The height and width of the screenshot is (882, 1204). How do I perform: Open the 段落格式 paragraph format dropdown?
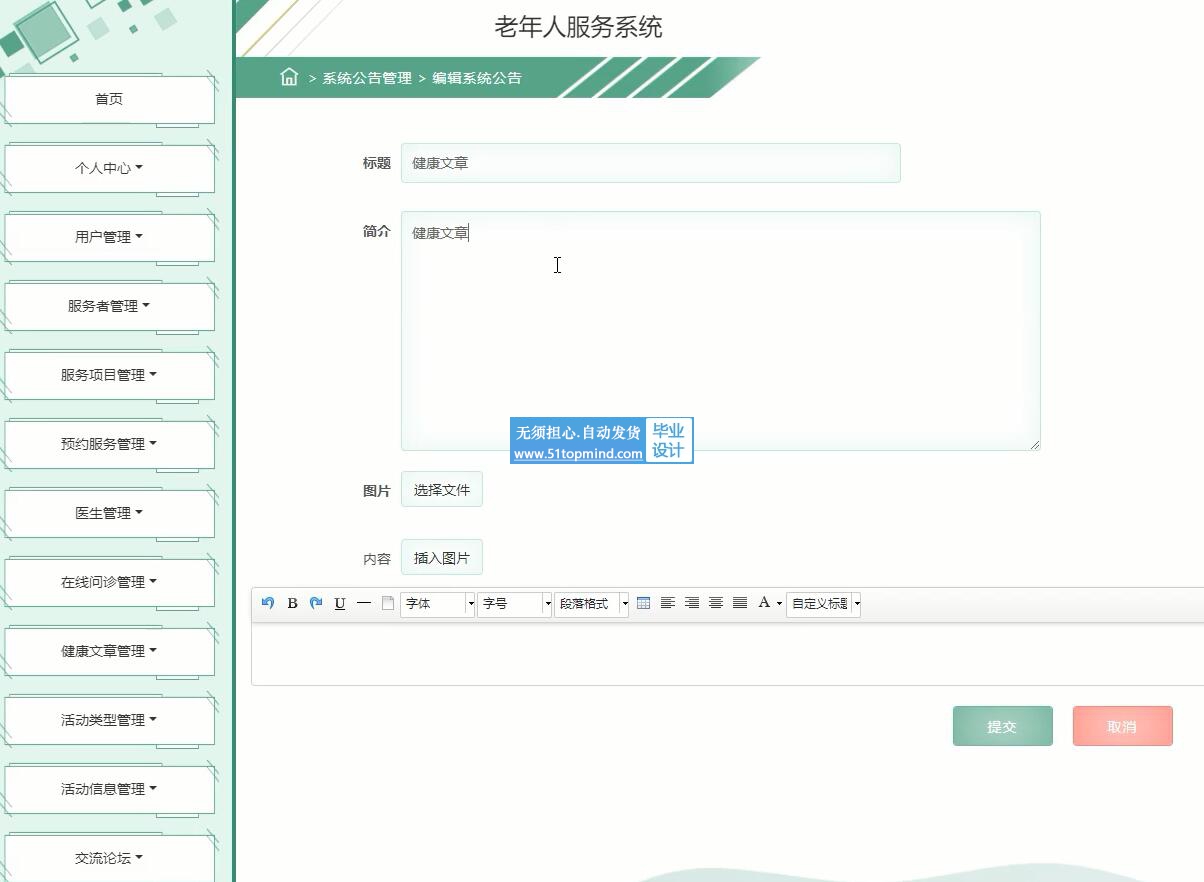[x=591, y=604]
